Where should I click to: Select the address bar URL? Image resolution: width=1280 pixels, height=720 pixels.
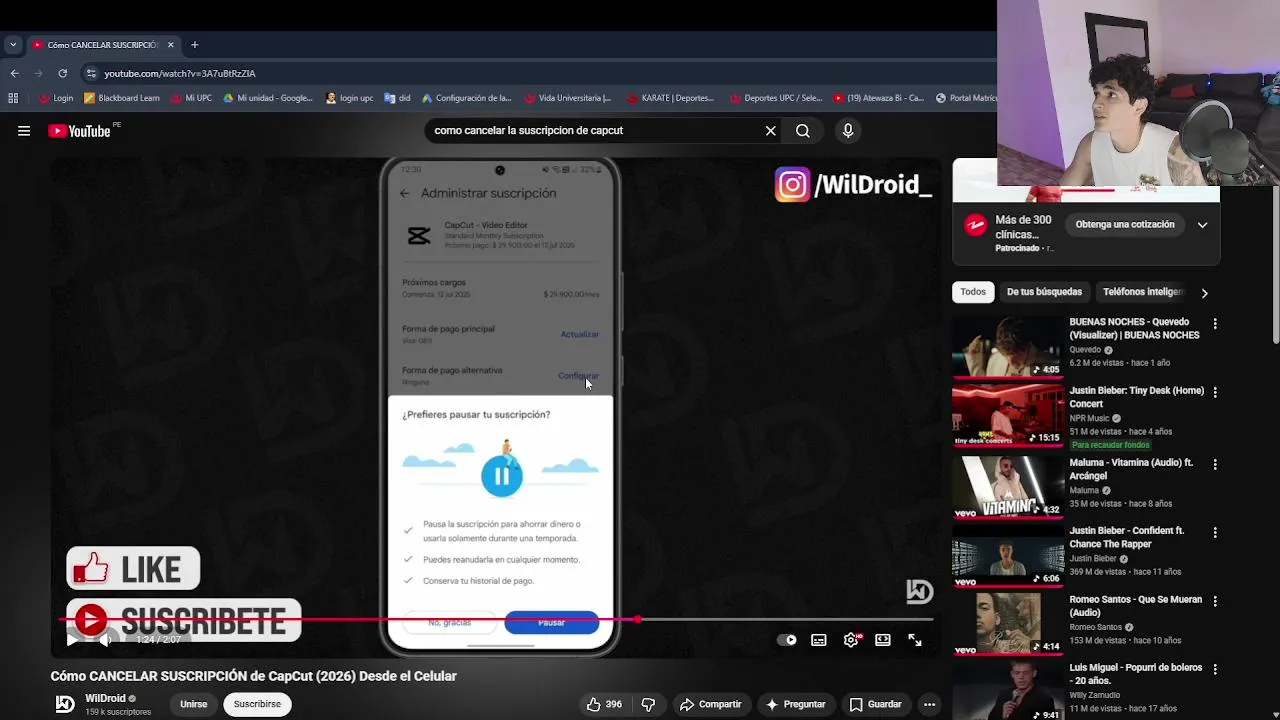[180, 74]
